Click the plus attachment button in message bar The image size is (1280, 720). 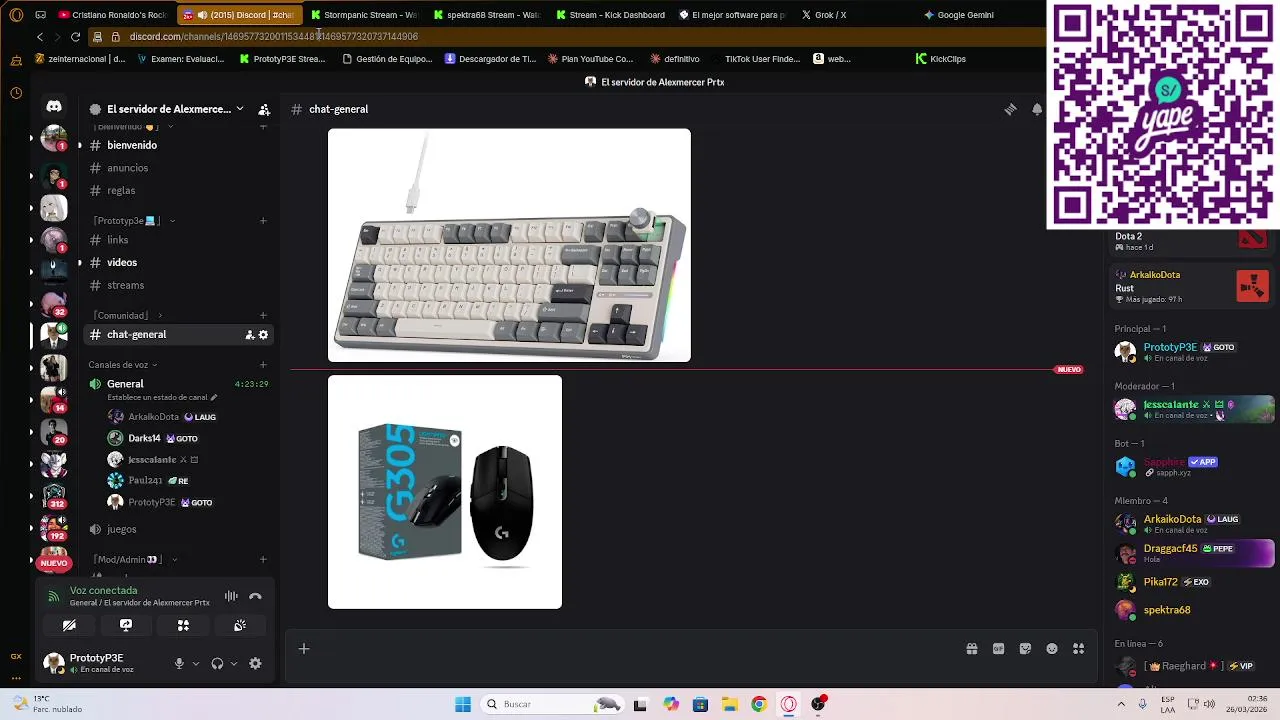pos(304,649)
